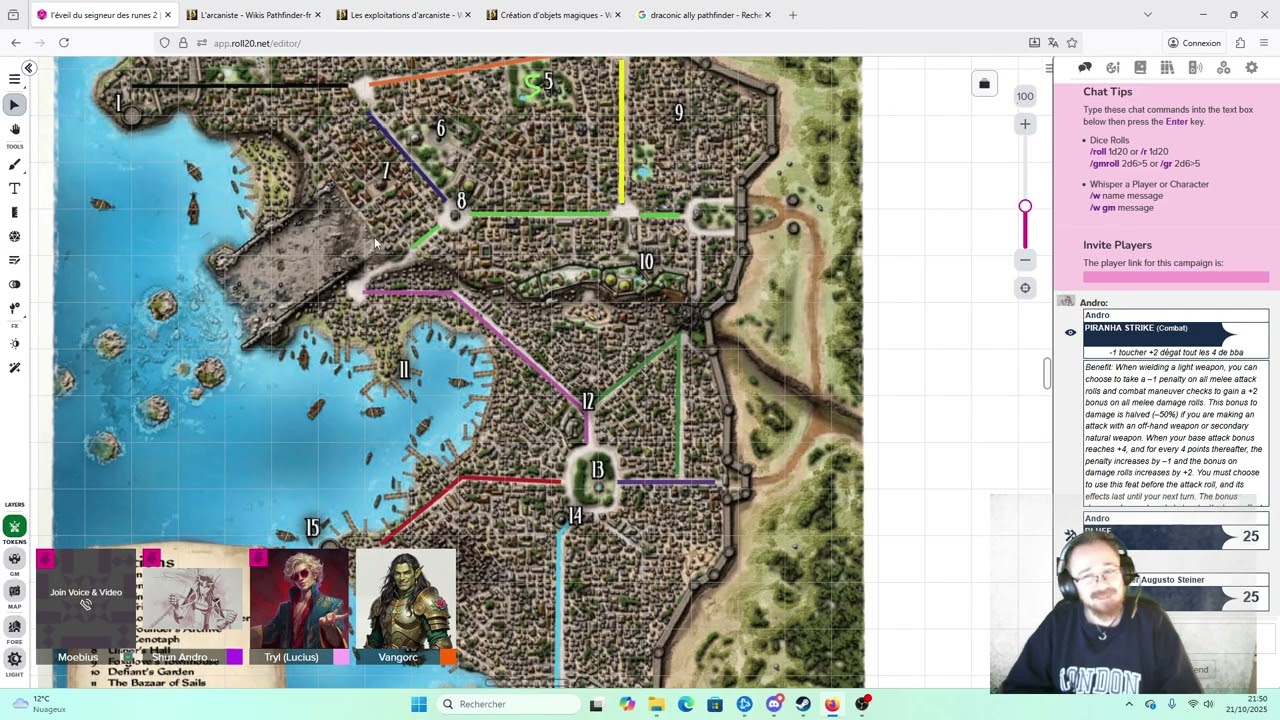This screenshot has width=1280, height=720.
Task: Open the page toolbar briefcase button
Action: 984,84
